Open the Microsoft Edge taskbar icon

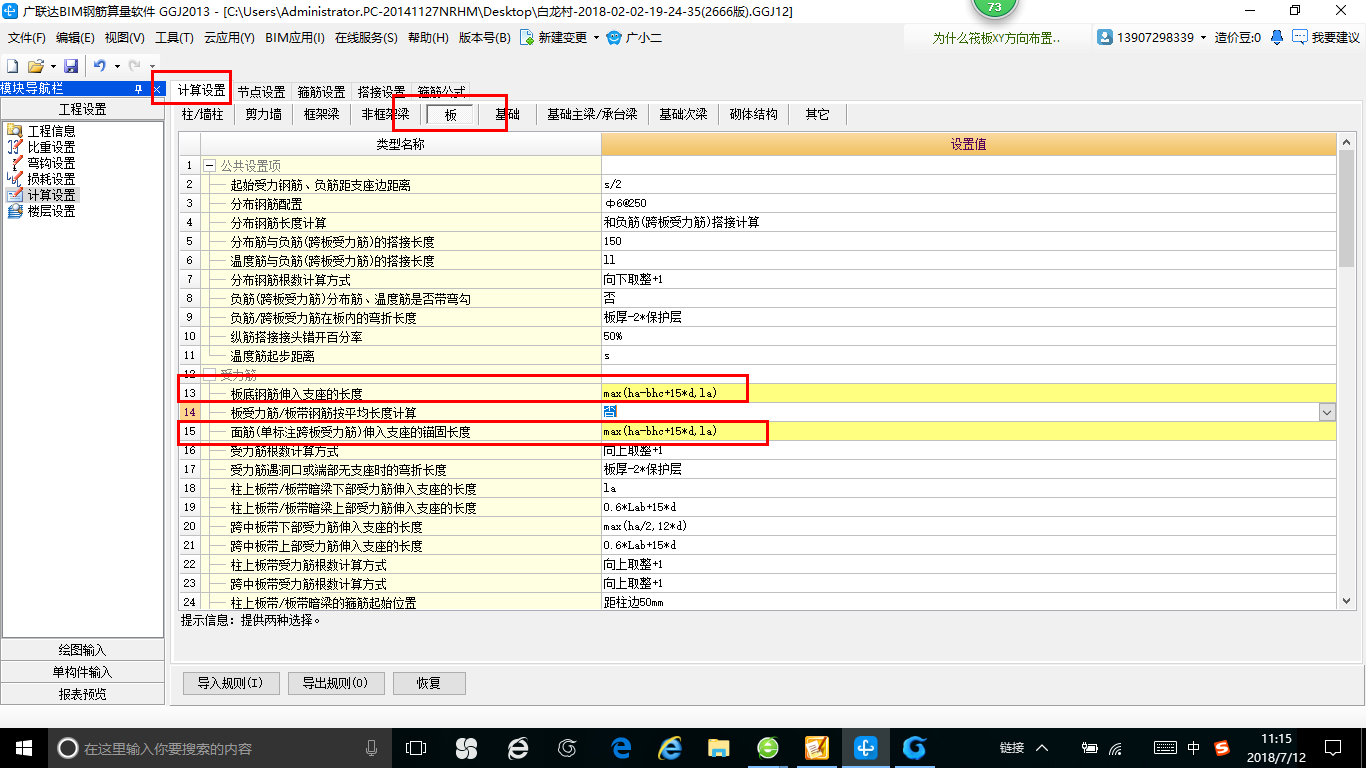point(621,747)
